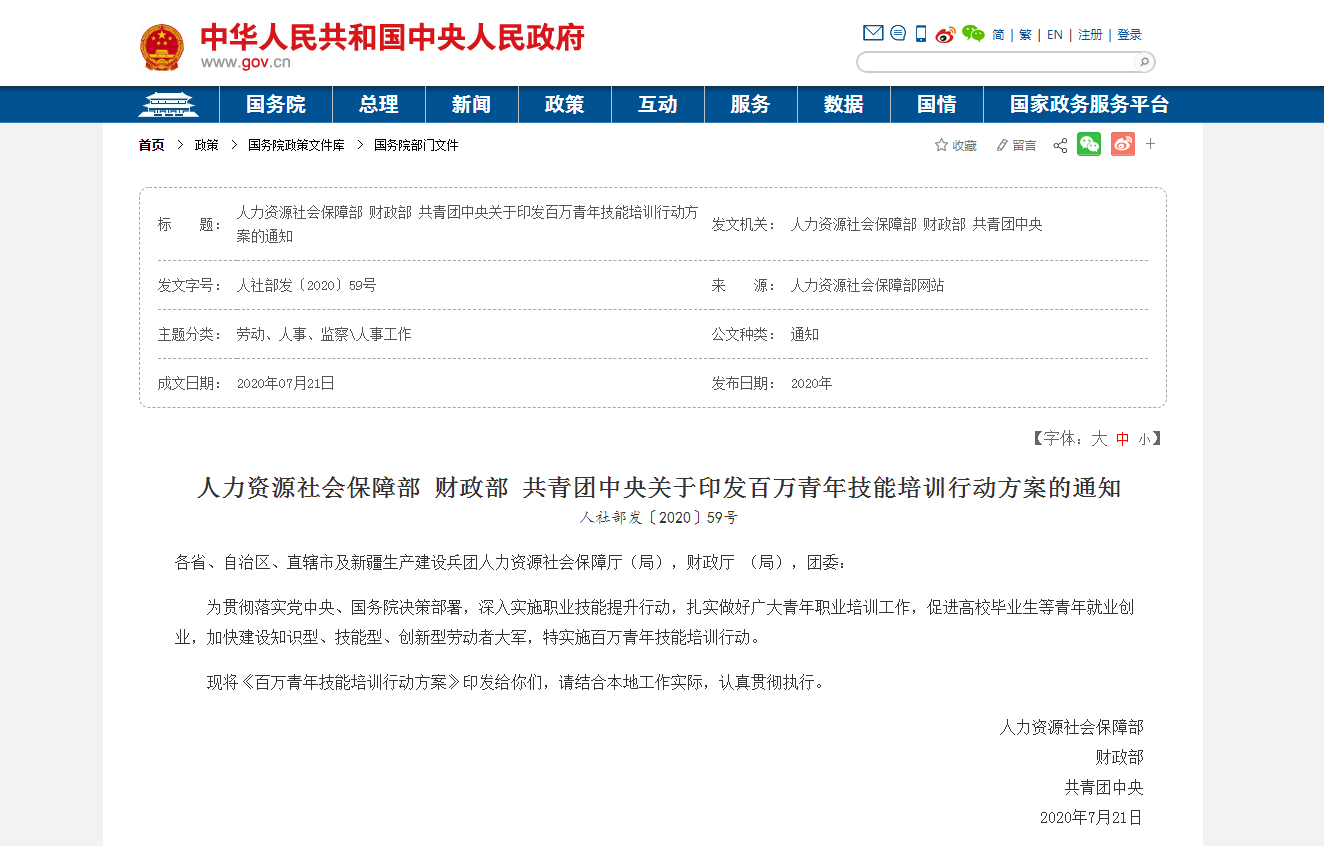
Task: Open the chat bubble icon in header
Action: [x=898, y=33]
